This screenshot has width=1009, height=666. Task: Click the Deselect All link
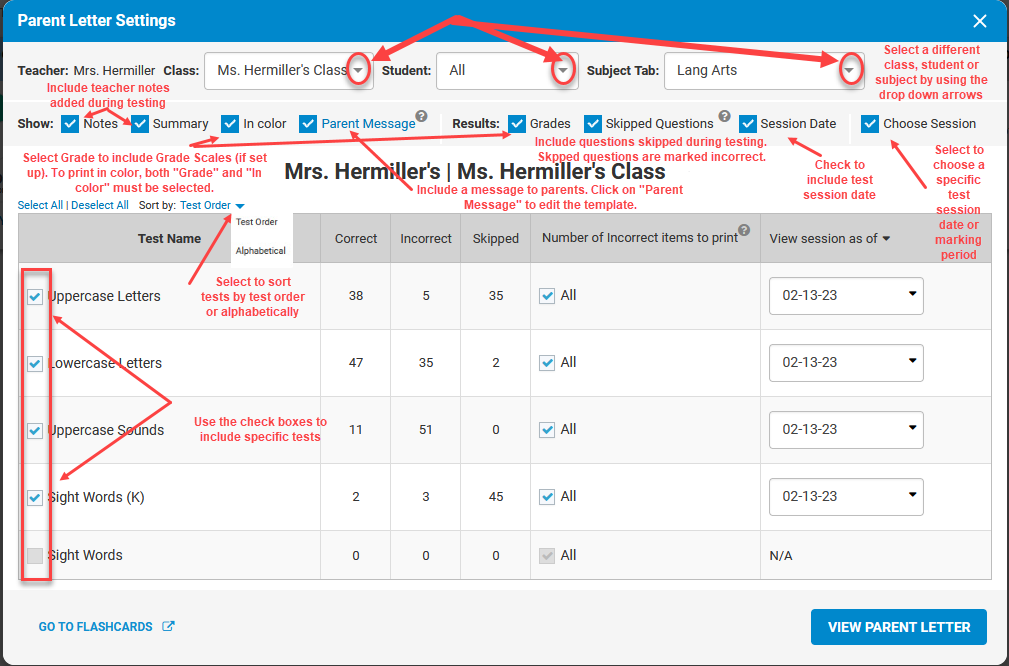(99, 205)
